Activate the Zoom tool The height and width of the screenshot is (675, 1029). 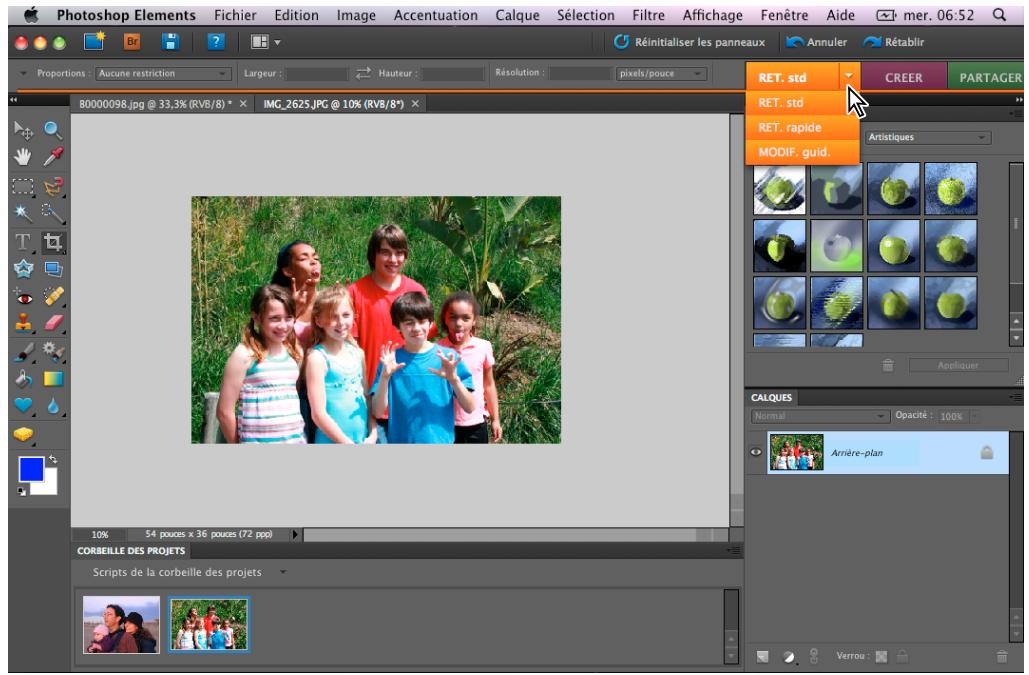(51, 129)
